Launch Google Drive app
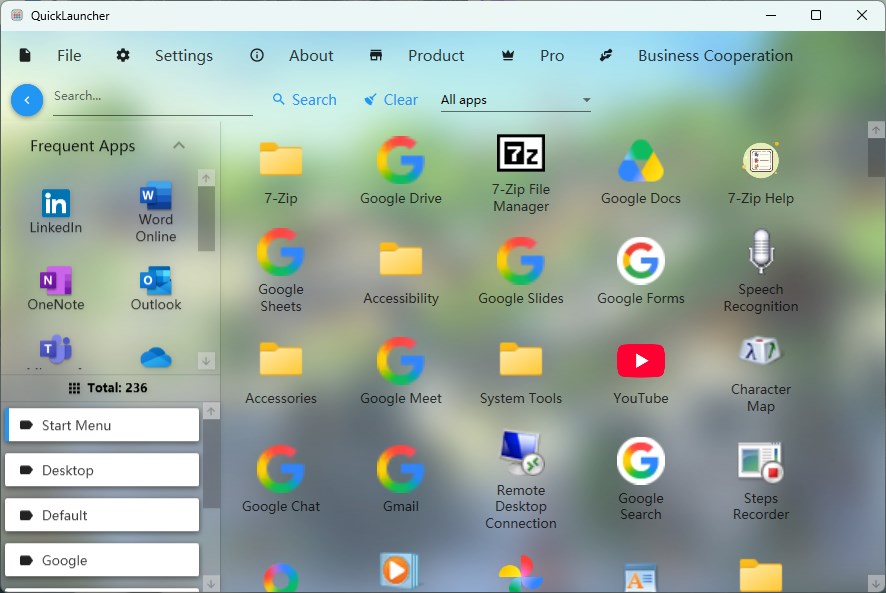The height and width of the screenshot is (593, 886). point(401,171)
